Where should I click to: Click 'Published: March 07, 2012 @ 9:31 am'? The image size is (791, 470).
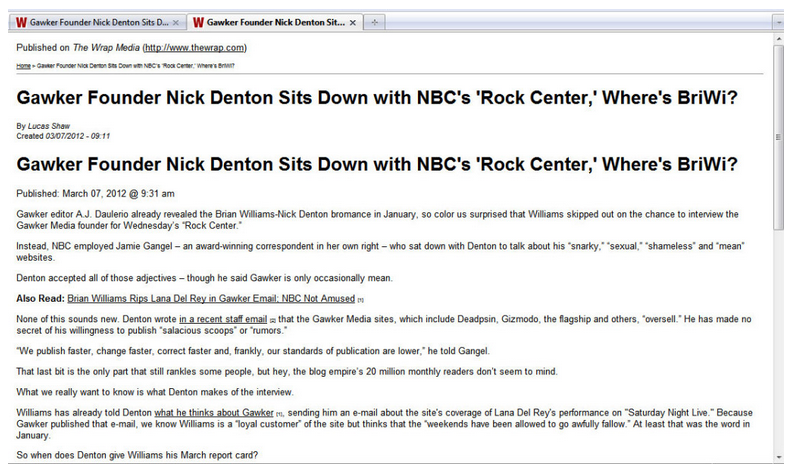coord(95,194)
